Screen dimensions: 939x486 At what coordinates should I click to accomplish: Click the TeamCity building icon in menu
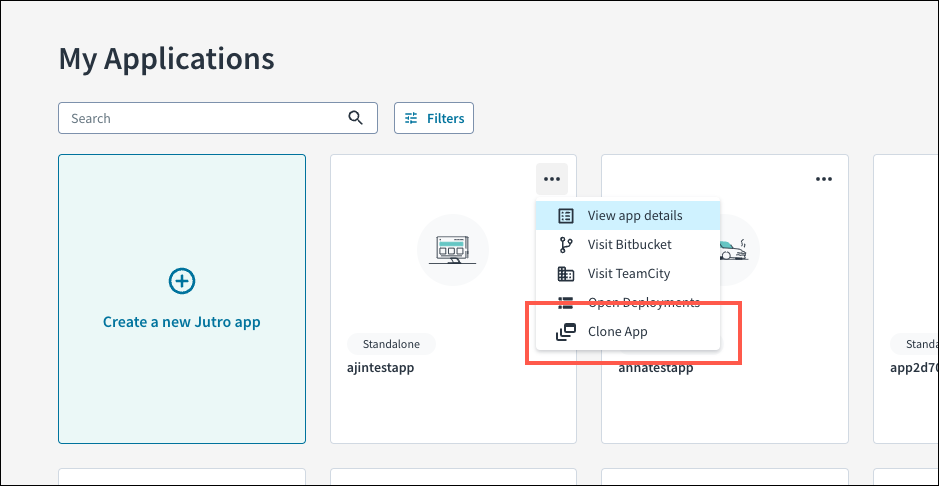[565, 274]
